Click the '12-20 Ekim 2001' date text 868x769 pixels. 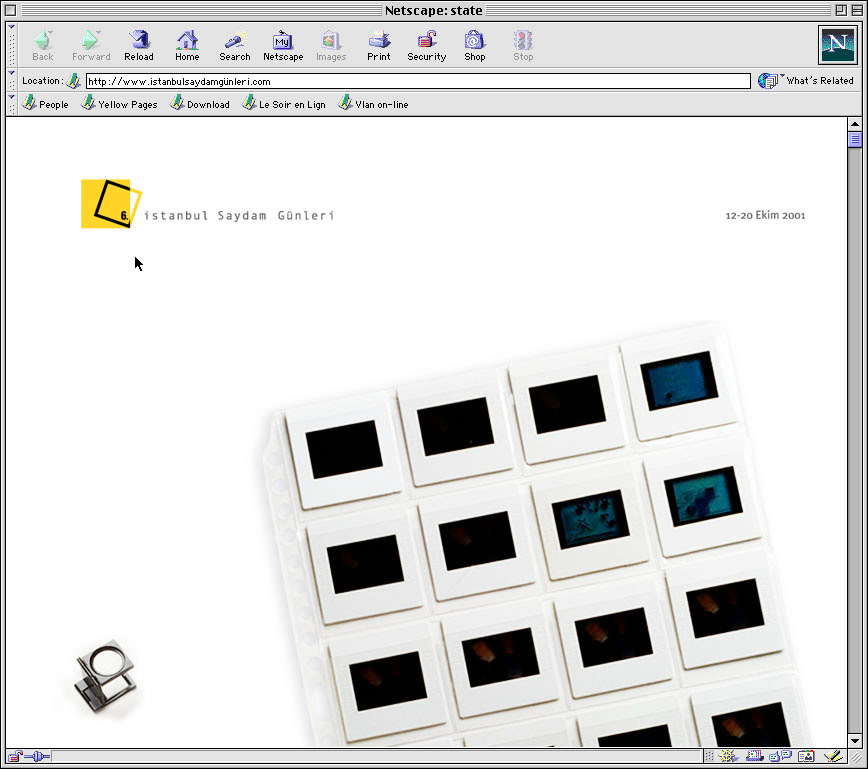(765, 215)
